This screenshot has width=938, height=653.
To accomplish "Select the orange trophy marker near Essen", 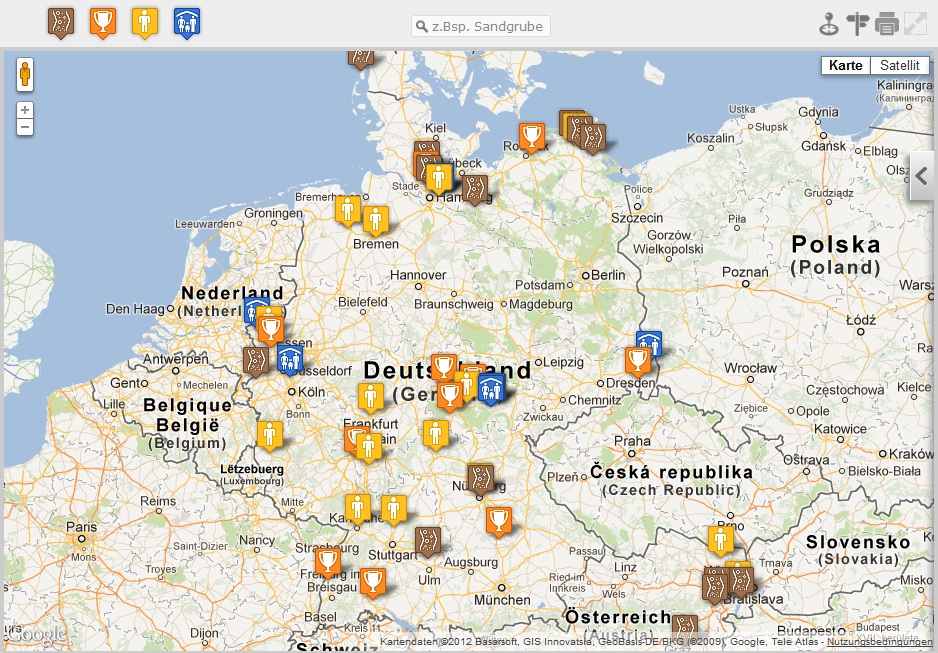I will [x=270, y=329].
